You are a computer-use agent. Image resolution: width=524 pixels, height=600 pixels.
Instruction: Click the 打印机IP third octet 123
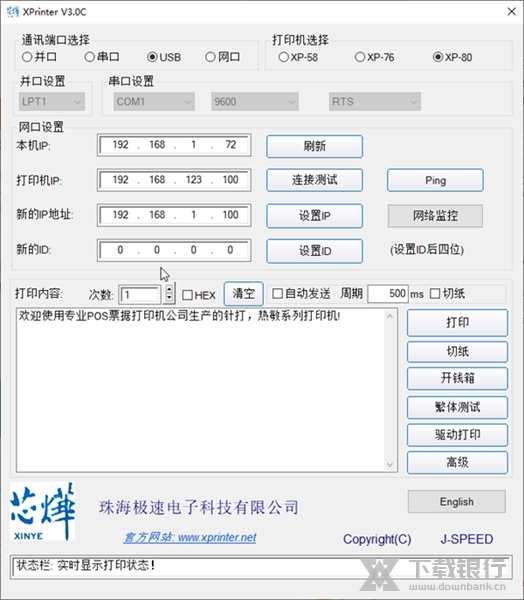click(194, 179)
